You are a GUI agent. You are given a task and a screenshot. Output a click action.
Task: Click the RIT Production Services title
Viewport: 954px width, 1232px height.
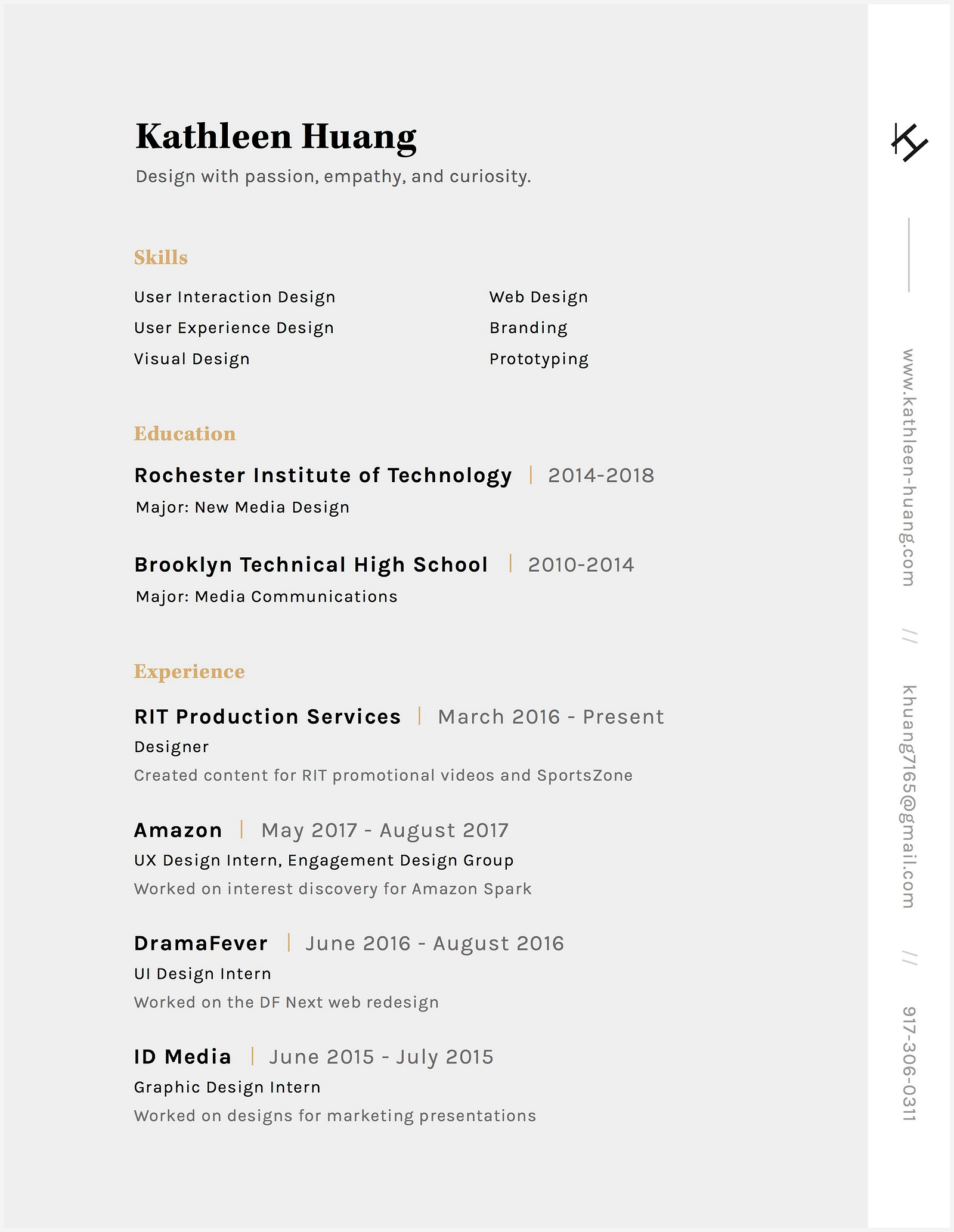[x=267, y=716]
